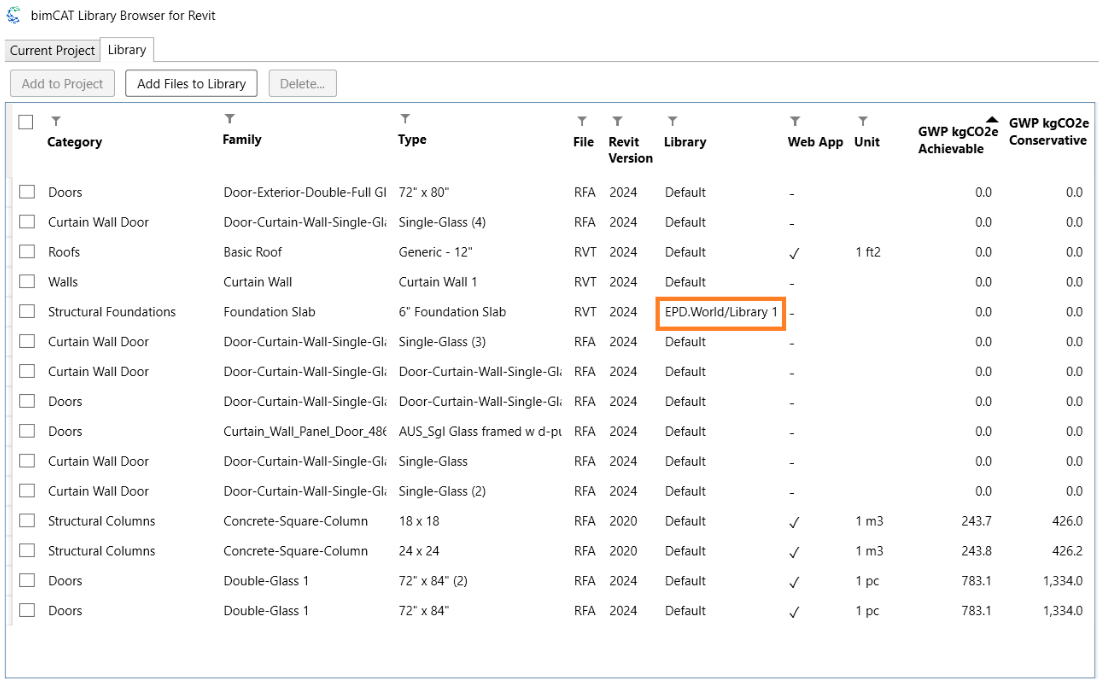
Task: Click the Web App filter icon
Action: coord(795,121)
